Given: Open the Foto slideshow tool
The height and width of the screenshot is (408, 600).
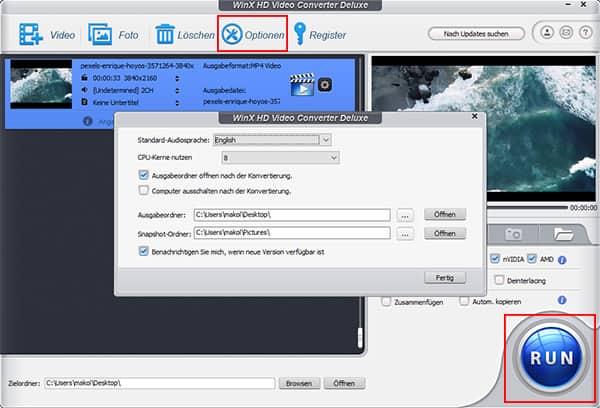Looking at the screenshot, I should (100, 34).
